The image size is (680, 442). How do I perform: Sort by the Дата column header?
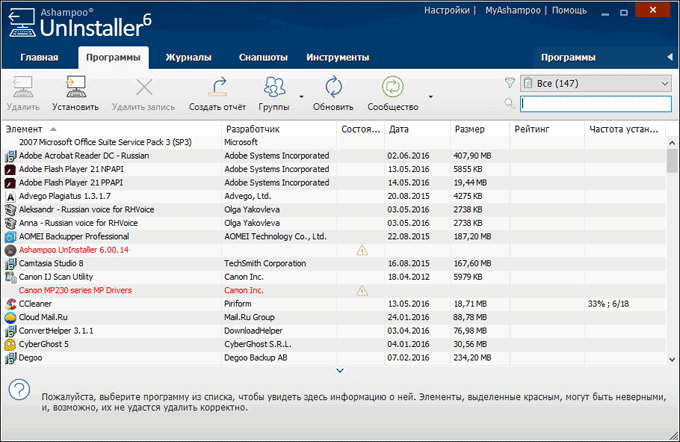[x=417, y=129]
